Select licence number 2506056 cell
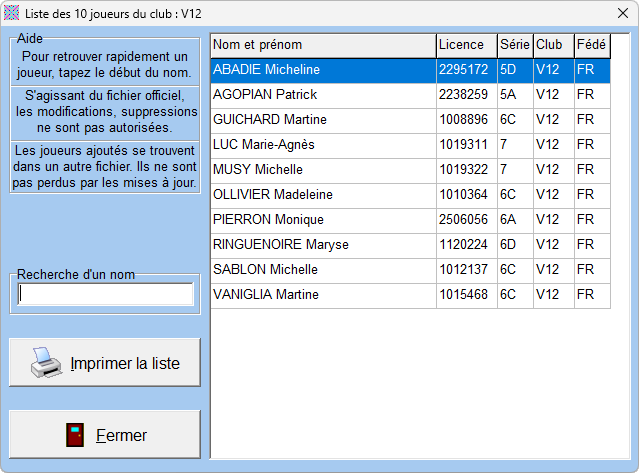Screen dimensions: 639x473 (x=466, y=220)
